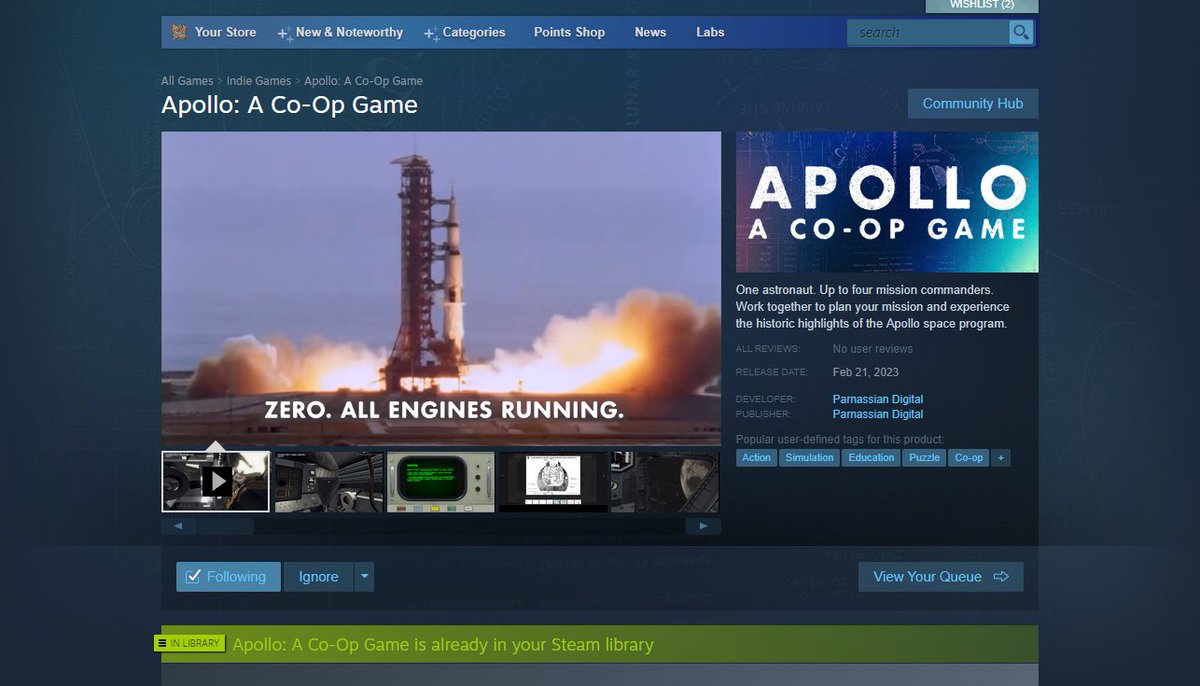Select the Co-op tag

969,457
